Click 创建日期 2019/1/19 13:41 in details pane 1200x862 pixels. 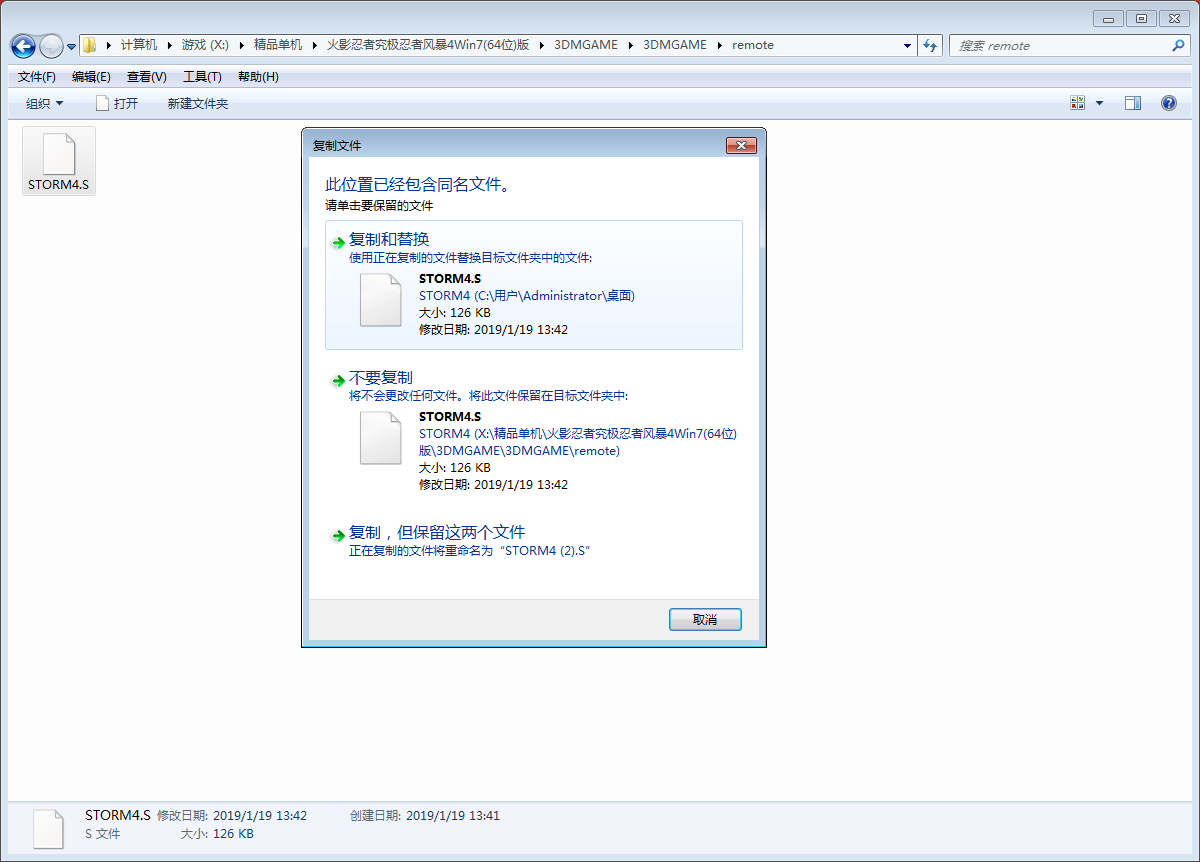point(424,816)
